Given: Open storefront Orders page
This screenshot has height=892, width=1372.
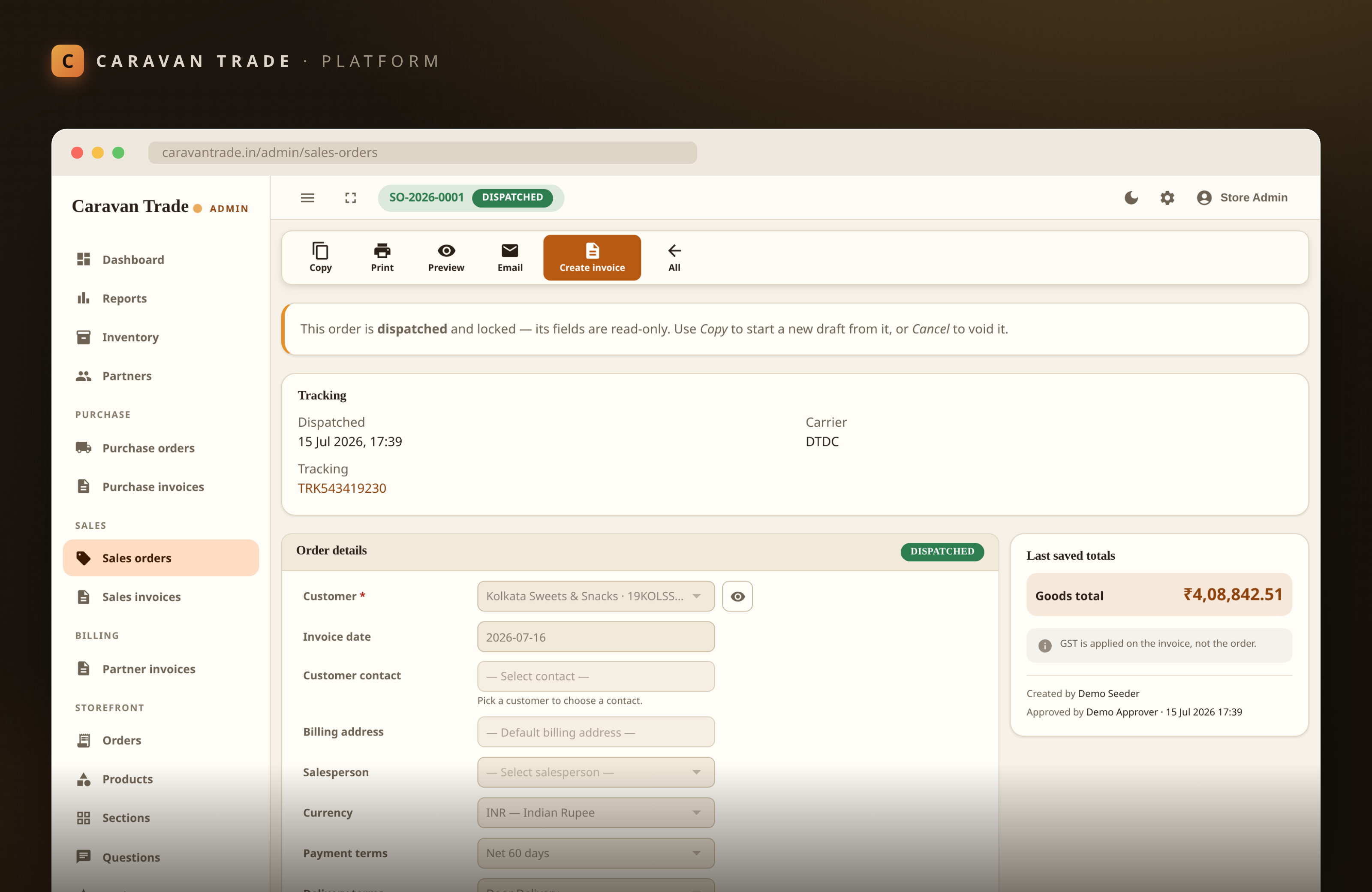Looking at the screenshot, I should pos(161,740).
